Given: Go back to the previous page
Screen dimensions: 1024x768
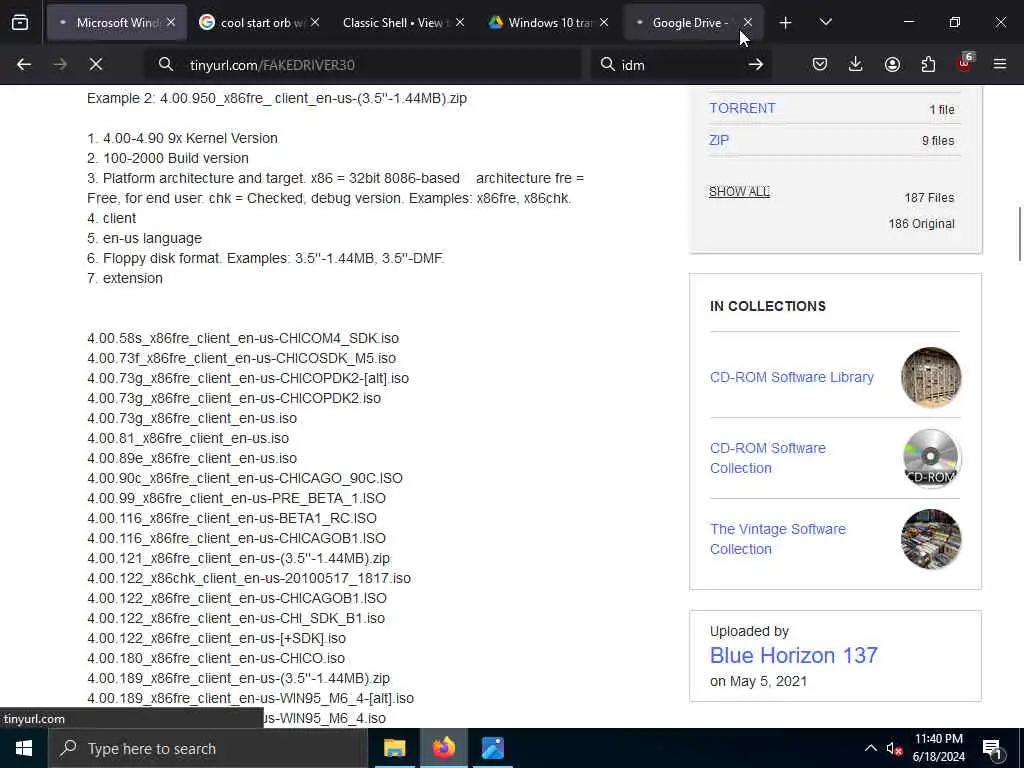Looking at the screenshot, I should coord(24,65).
